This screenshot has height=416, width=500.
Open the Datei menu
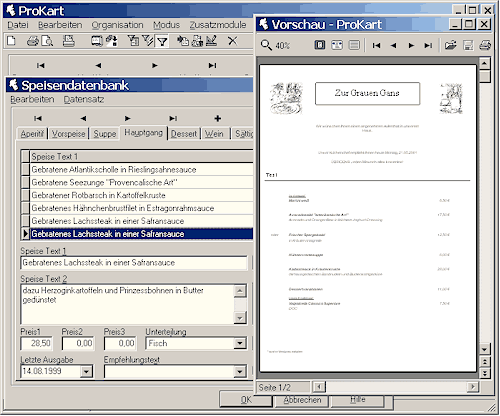pyautogui.click(x=18, y=25)
